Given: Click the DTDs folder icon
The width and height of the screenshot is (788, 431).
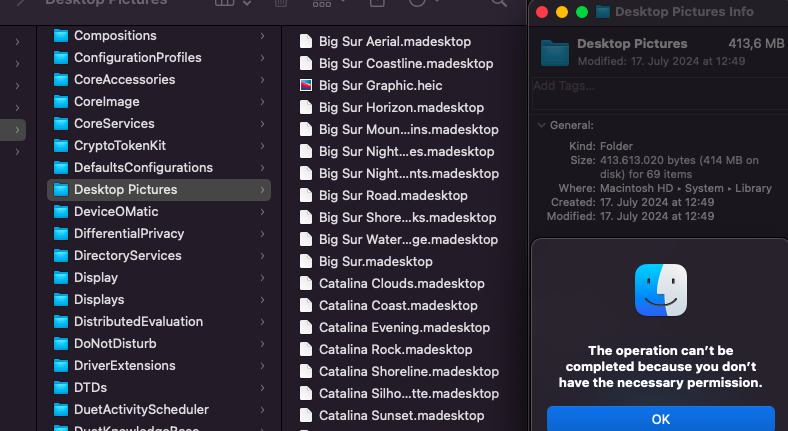Looking at the screenshot, I should (61, 388).
